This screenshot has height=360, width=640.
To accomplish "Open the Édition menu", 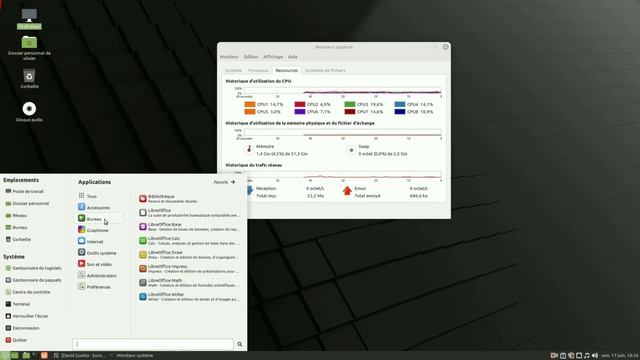I will 251,57.
